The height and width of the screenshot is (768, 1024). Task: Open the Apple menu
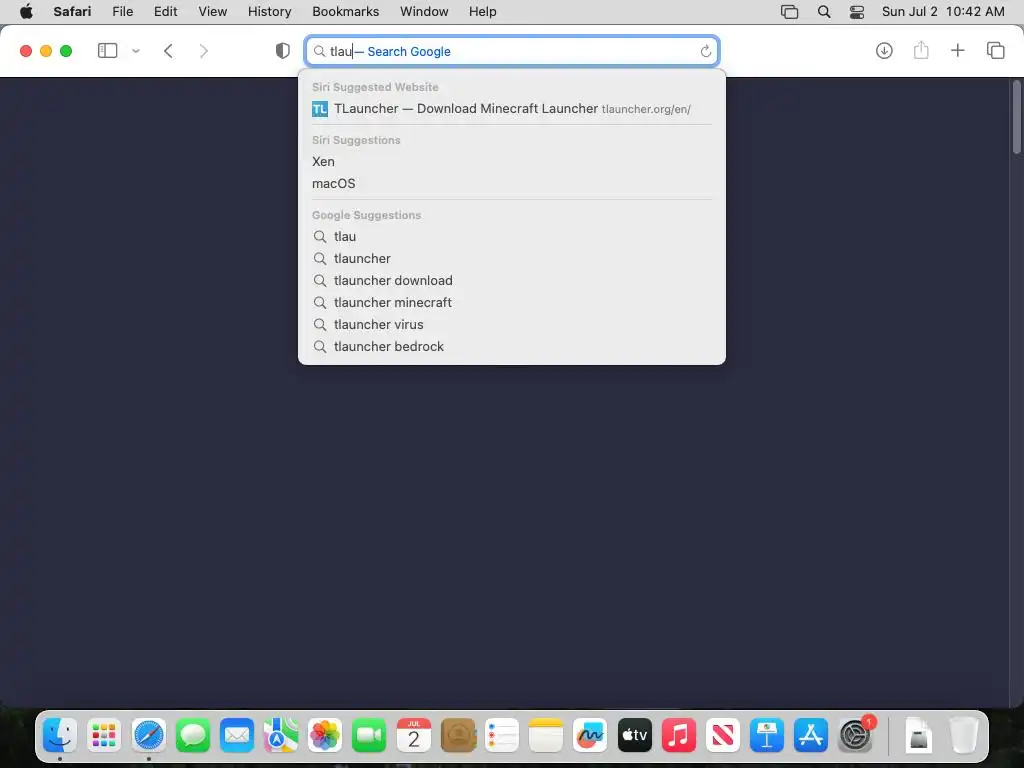(x=26, y=12)
